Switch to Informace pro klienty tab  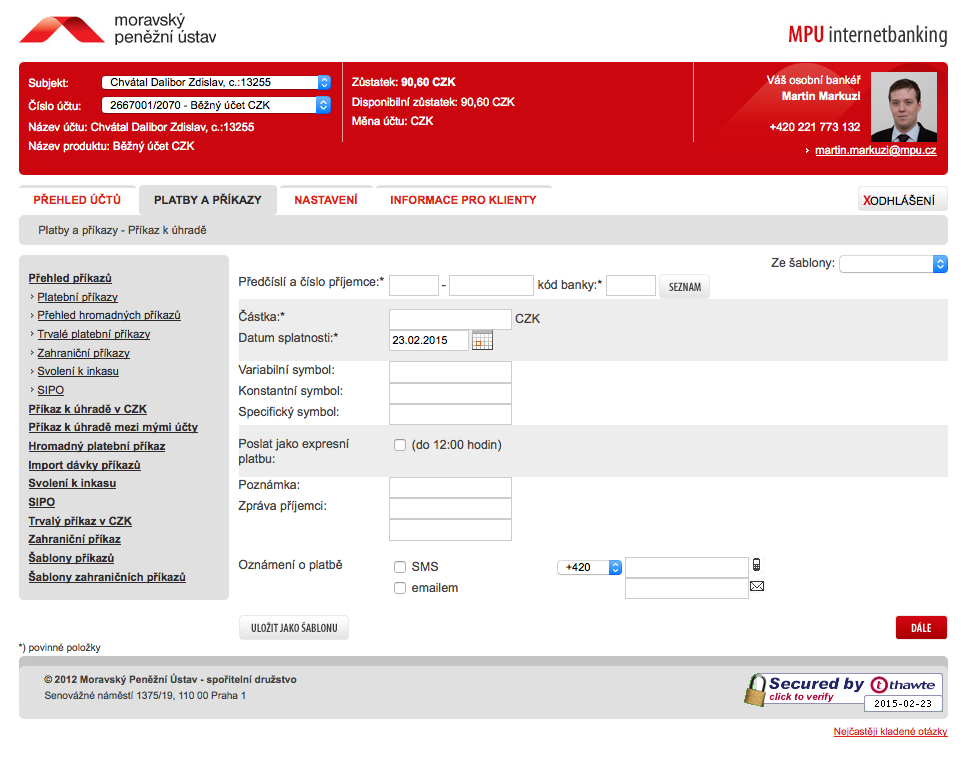pos(463,200)
